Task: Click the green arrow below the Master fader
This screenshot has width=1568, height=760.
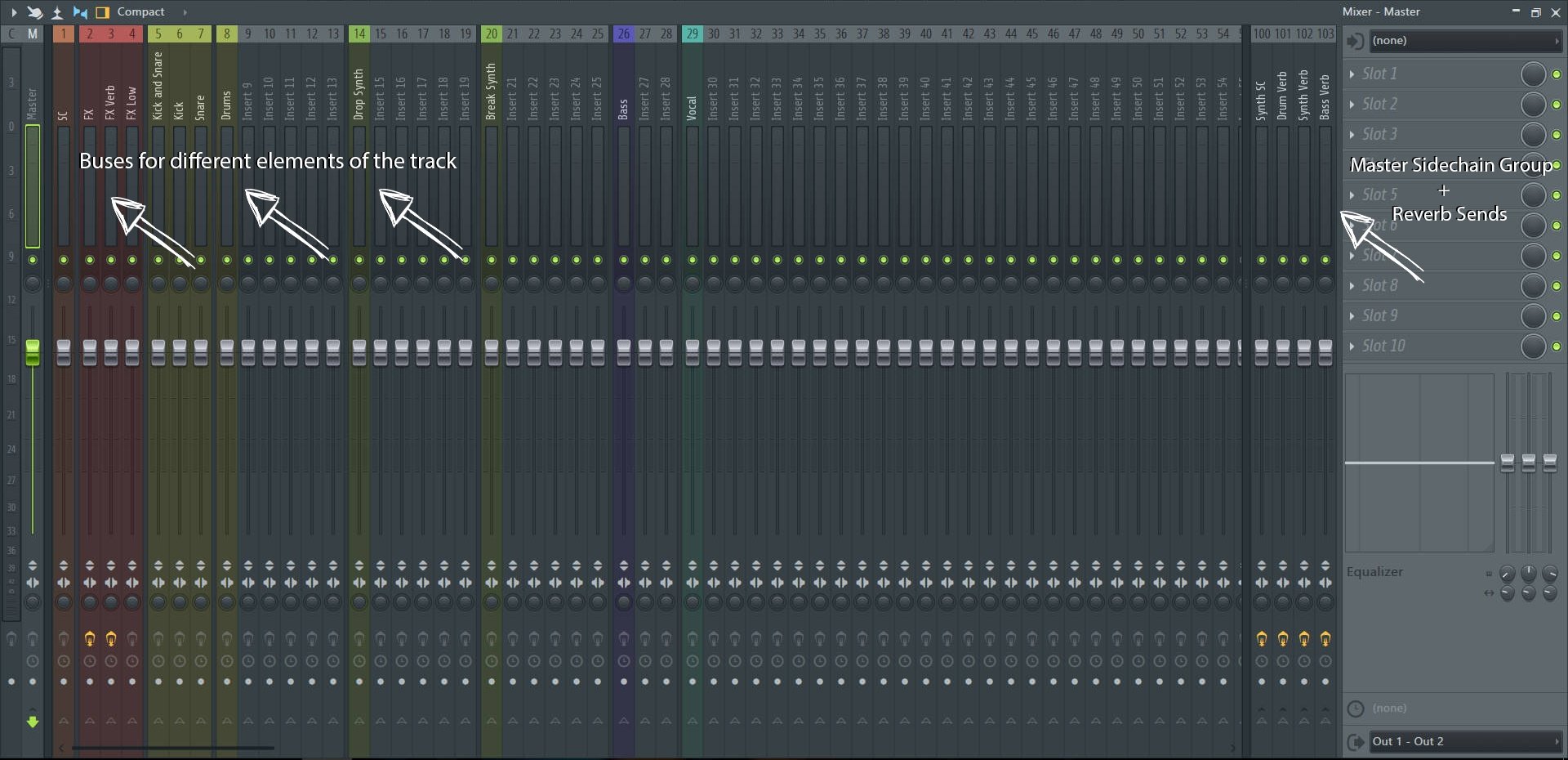Action: [x=33, y=722]
